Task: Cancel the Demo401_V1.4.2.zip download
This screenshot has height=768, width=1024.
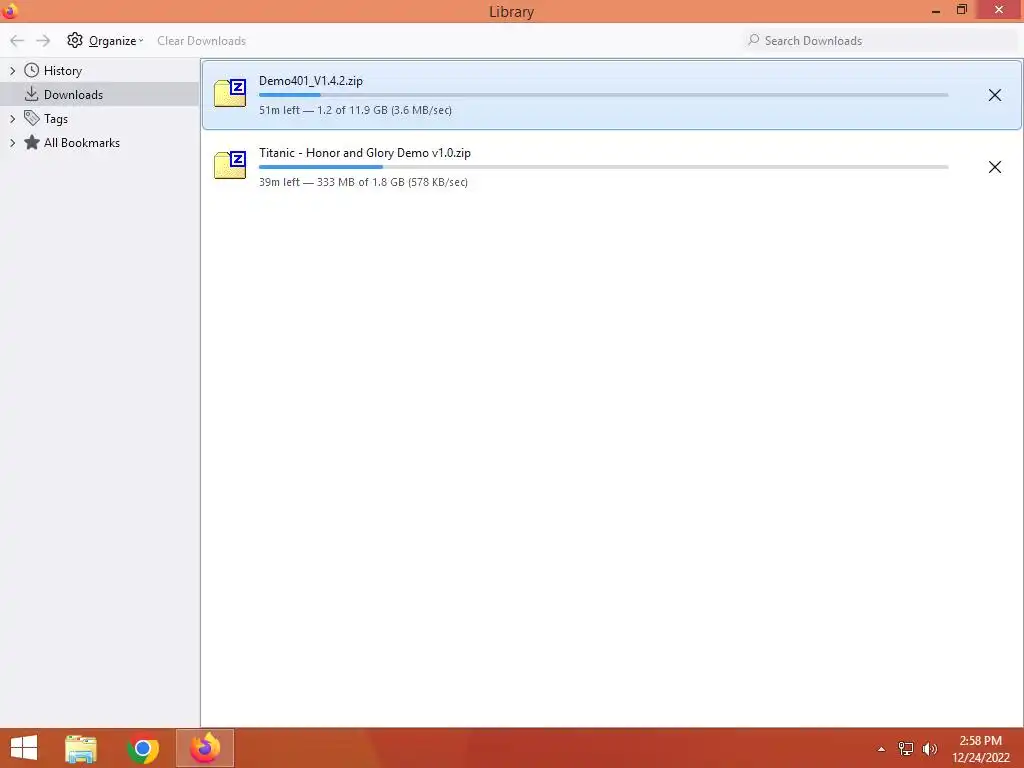Action: (x=995, y=95)
